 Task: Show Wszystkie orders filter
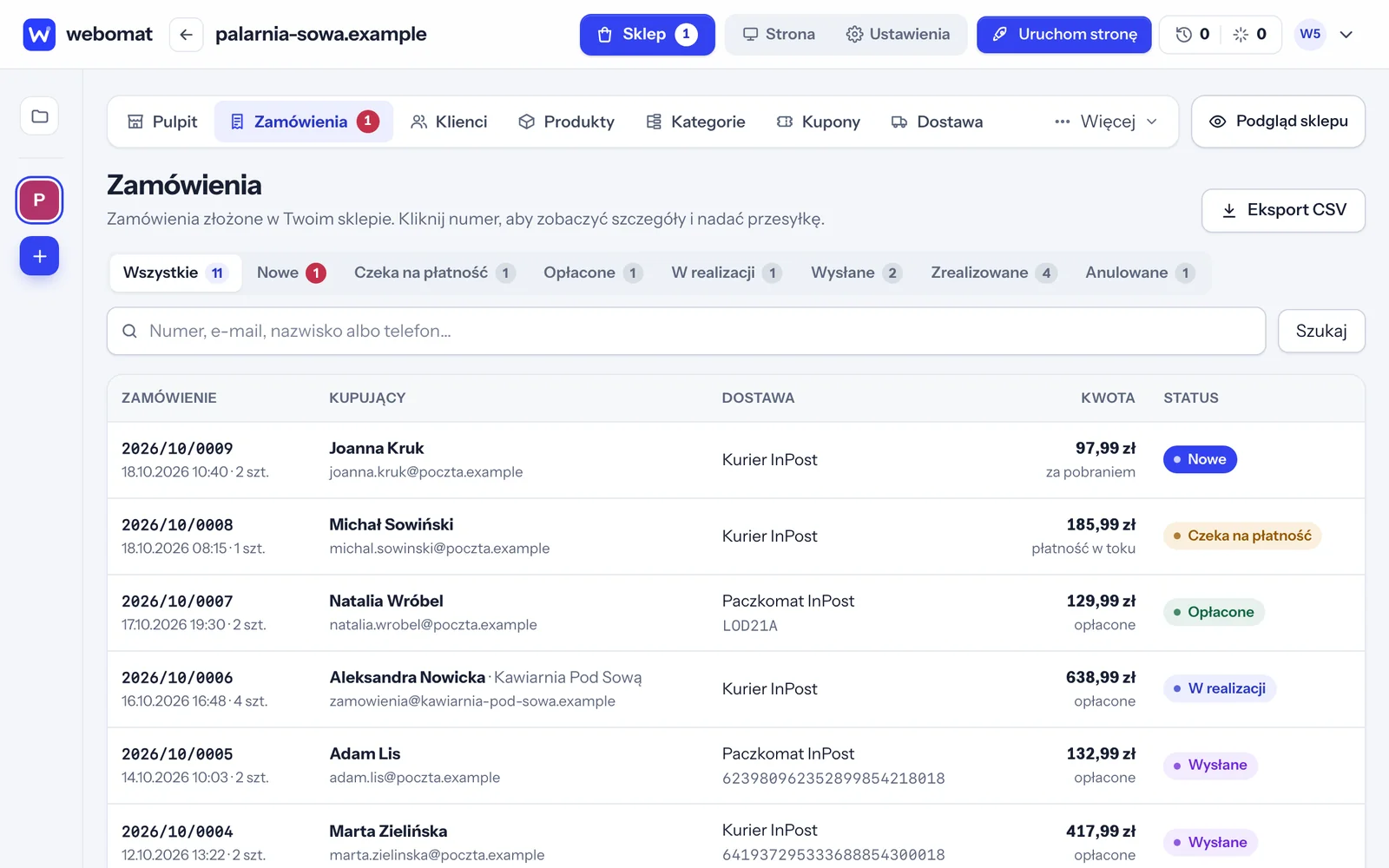[175, 273]
